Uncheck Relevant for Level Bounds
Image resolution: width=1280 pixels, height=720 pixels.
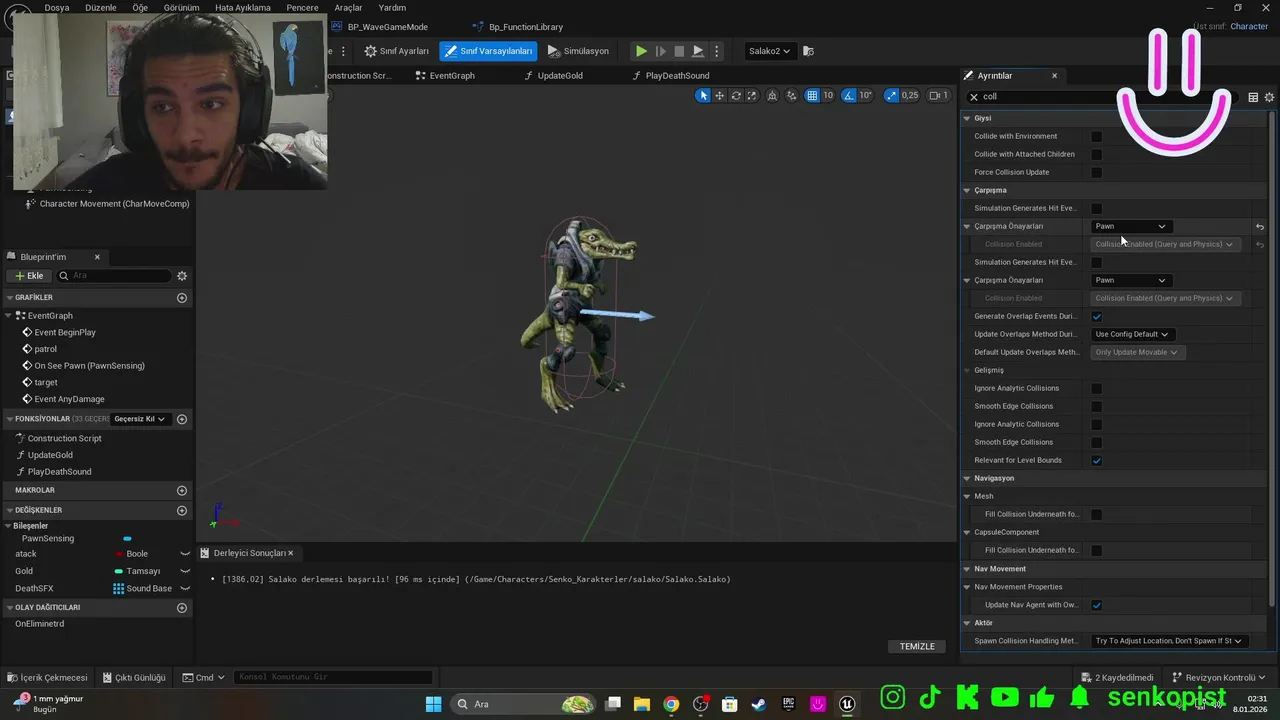point(1097,460)
